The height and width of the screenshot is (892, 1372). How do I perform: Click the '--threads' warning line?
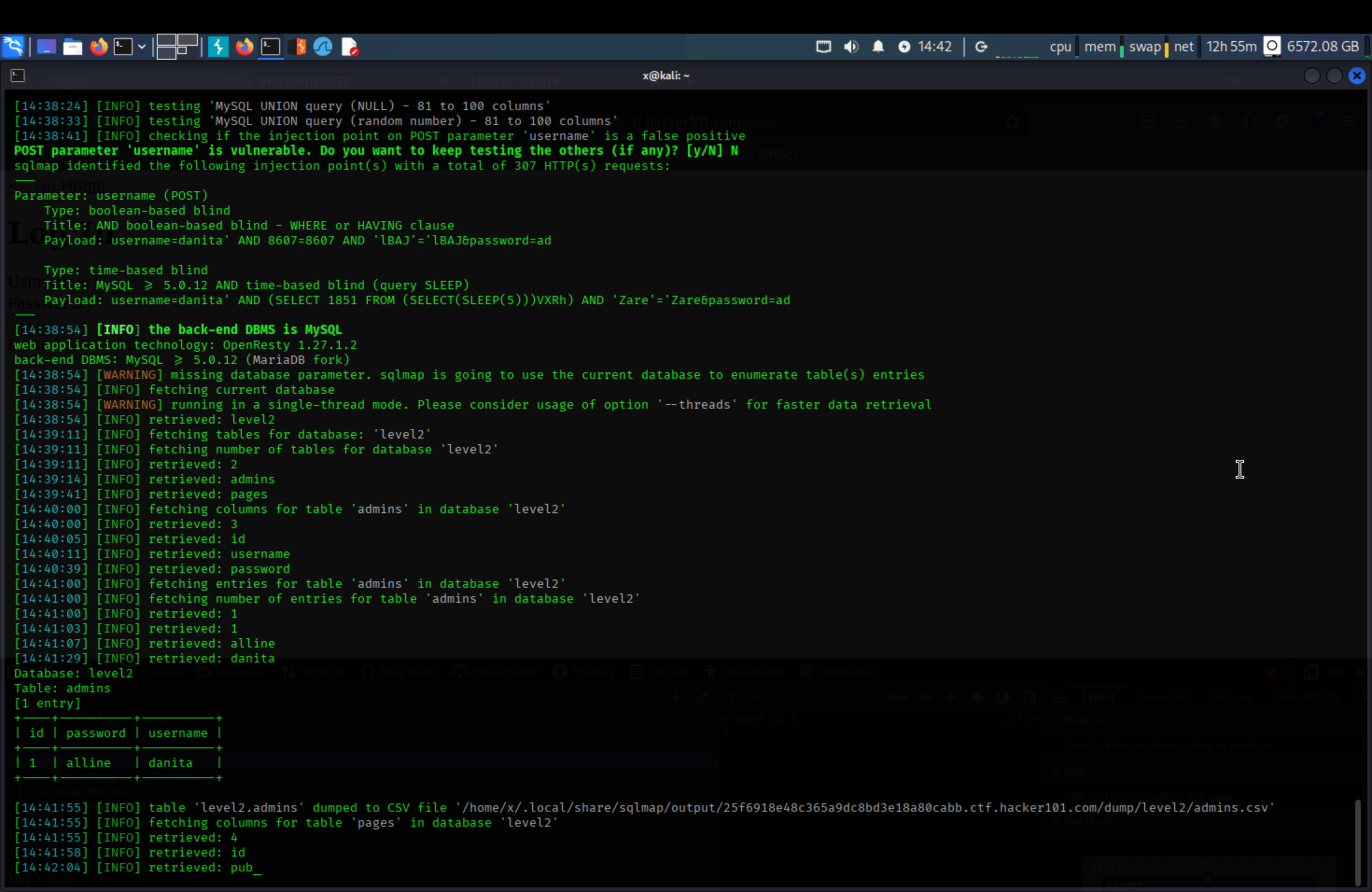click(473, 404)
